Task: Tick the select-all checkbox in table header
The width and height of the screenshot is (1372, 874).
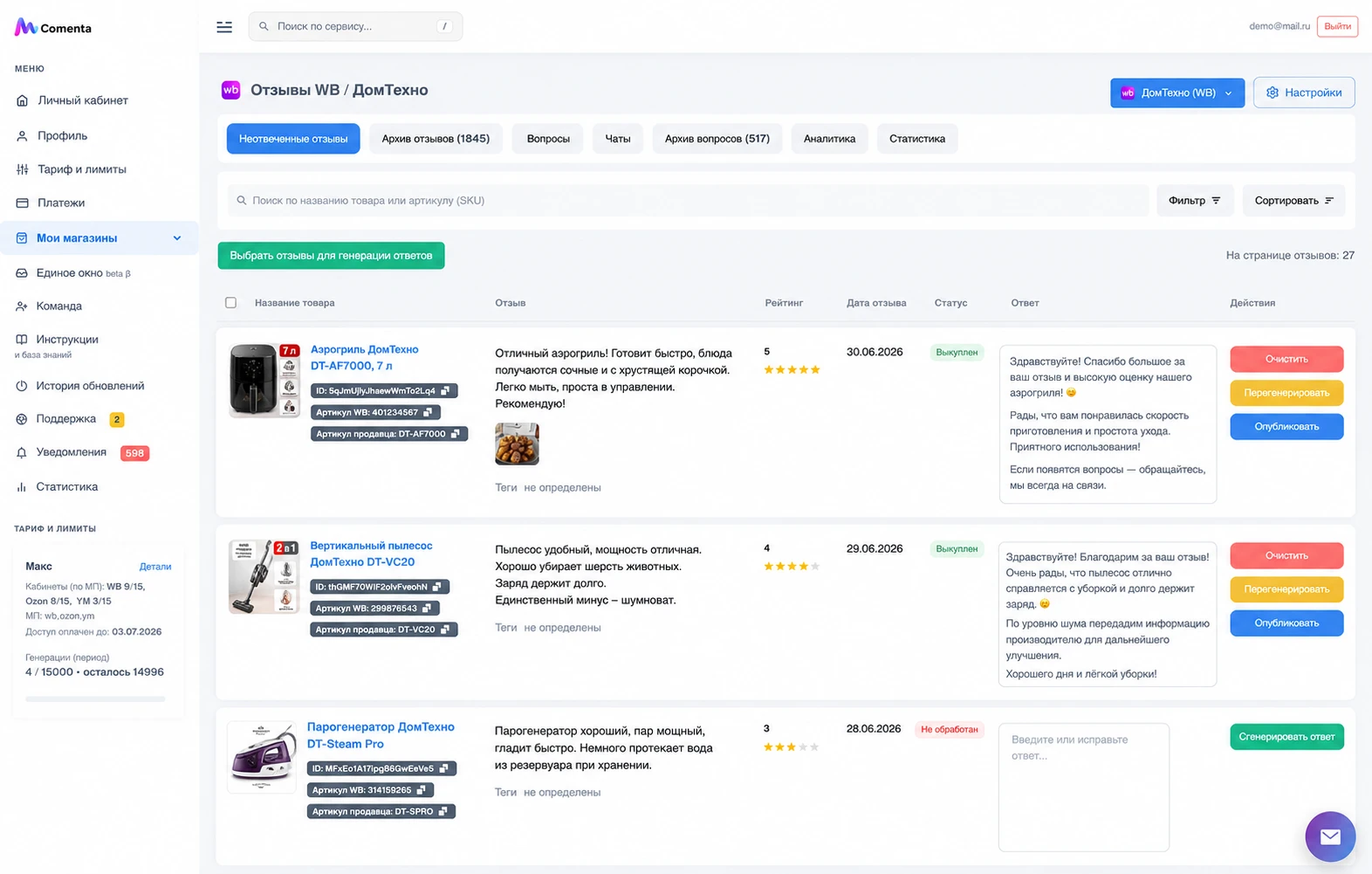Action: [230, 303]
